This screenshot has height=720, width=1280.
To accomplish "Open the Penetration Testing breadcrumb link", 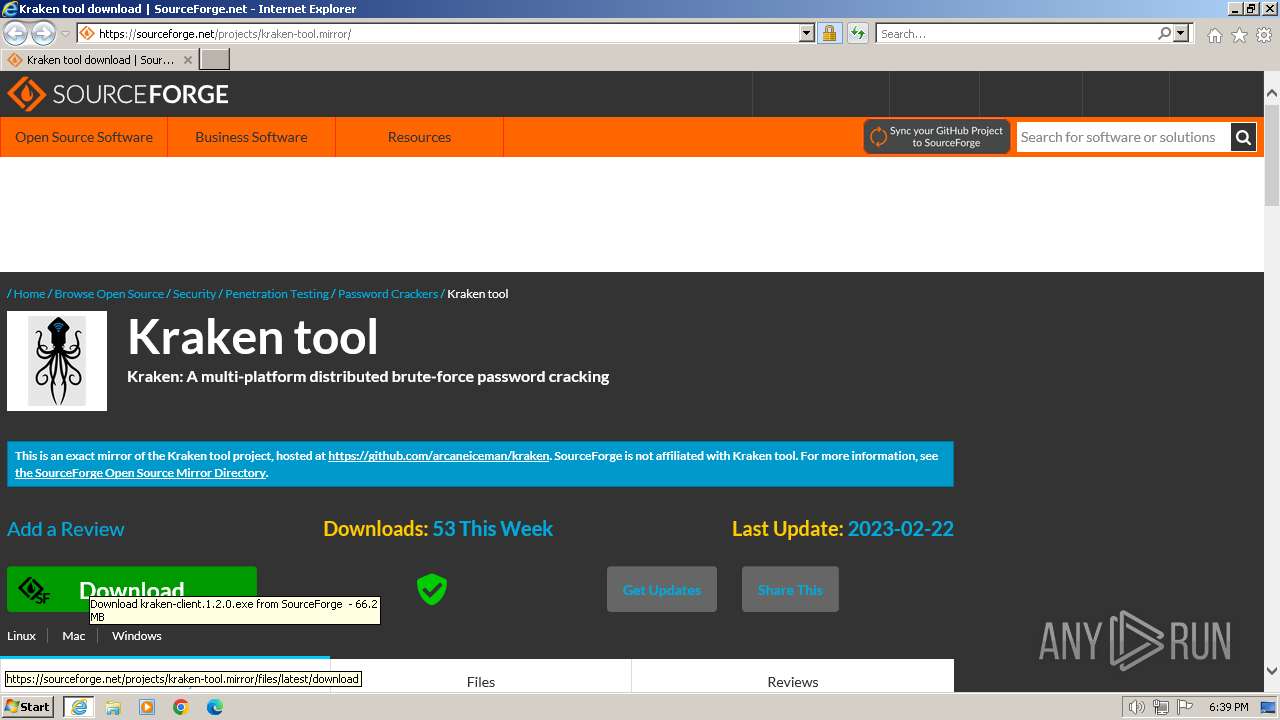I will (x=277, y=294).
